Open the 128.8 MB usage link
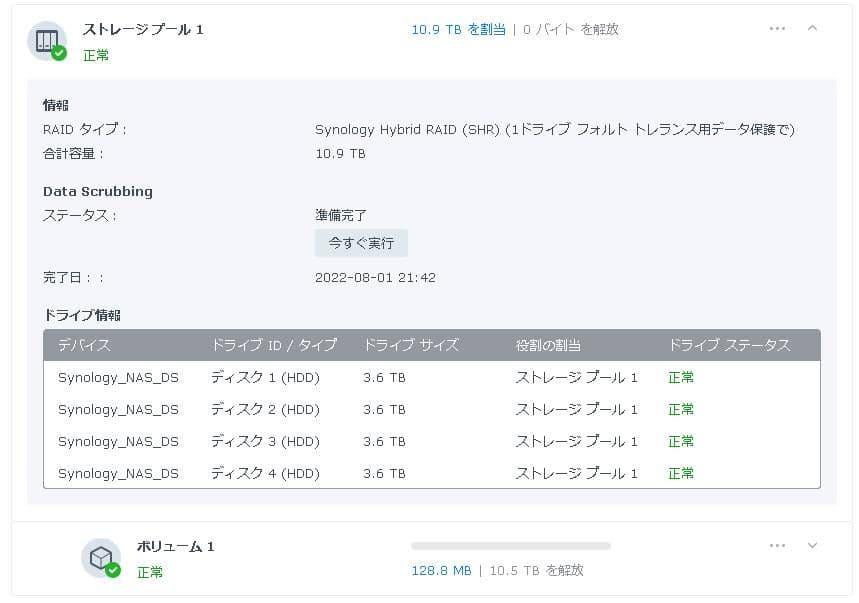This screenshot has height=603, width=859. coord(439,573)
